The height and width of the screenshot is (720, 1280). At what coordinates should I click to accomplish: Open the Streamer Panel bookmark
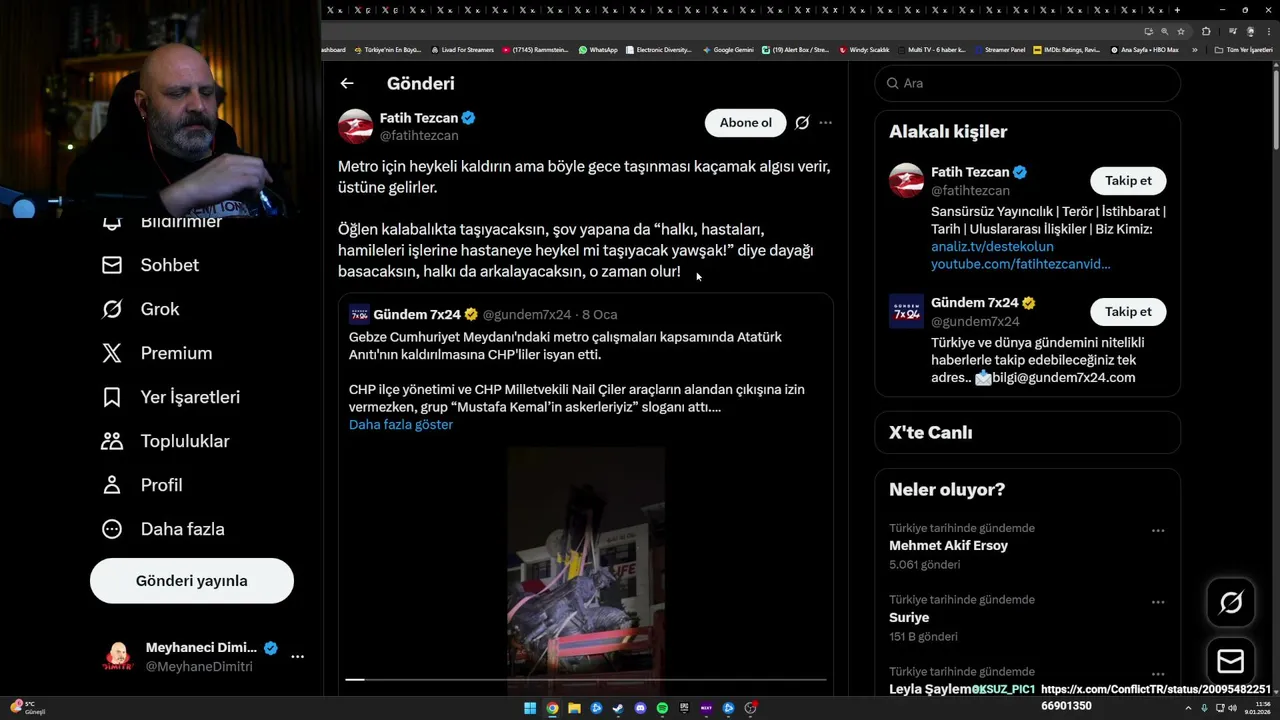click(999, 49)
